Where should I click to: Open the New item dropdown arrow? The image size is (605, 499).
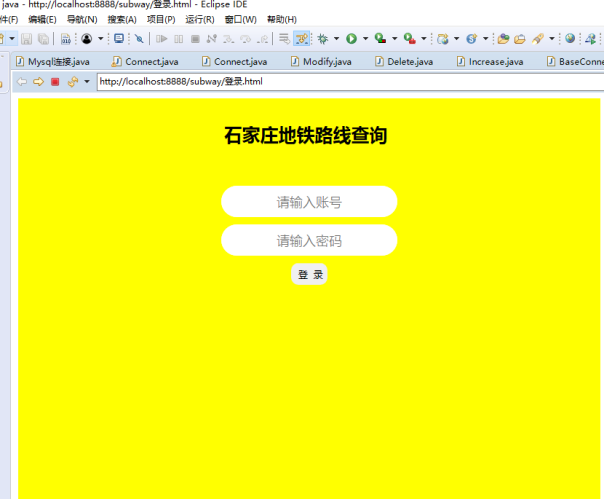12,39
